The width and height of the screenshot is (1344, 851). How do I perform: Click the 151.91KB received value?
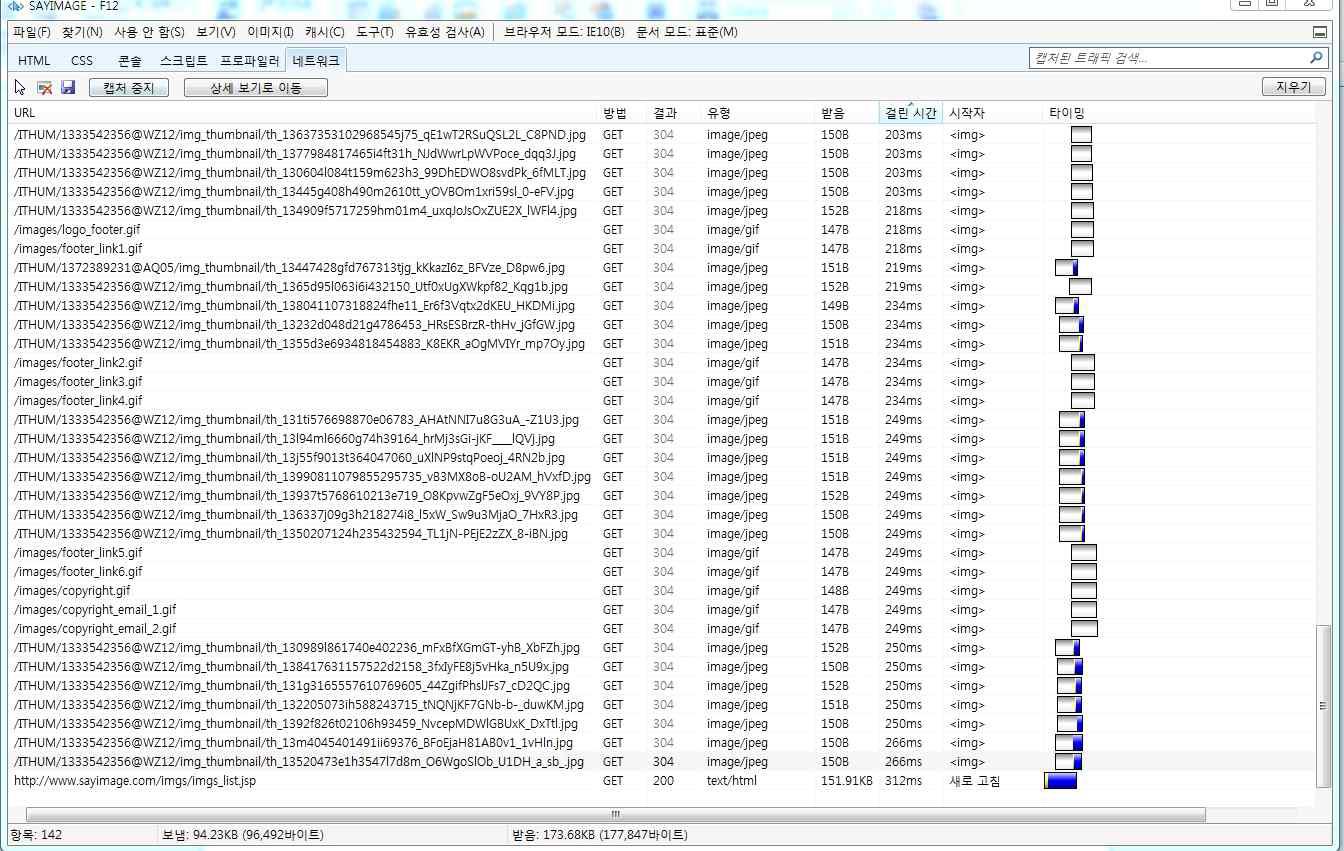click(846, 781)
